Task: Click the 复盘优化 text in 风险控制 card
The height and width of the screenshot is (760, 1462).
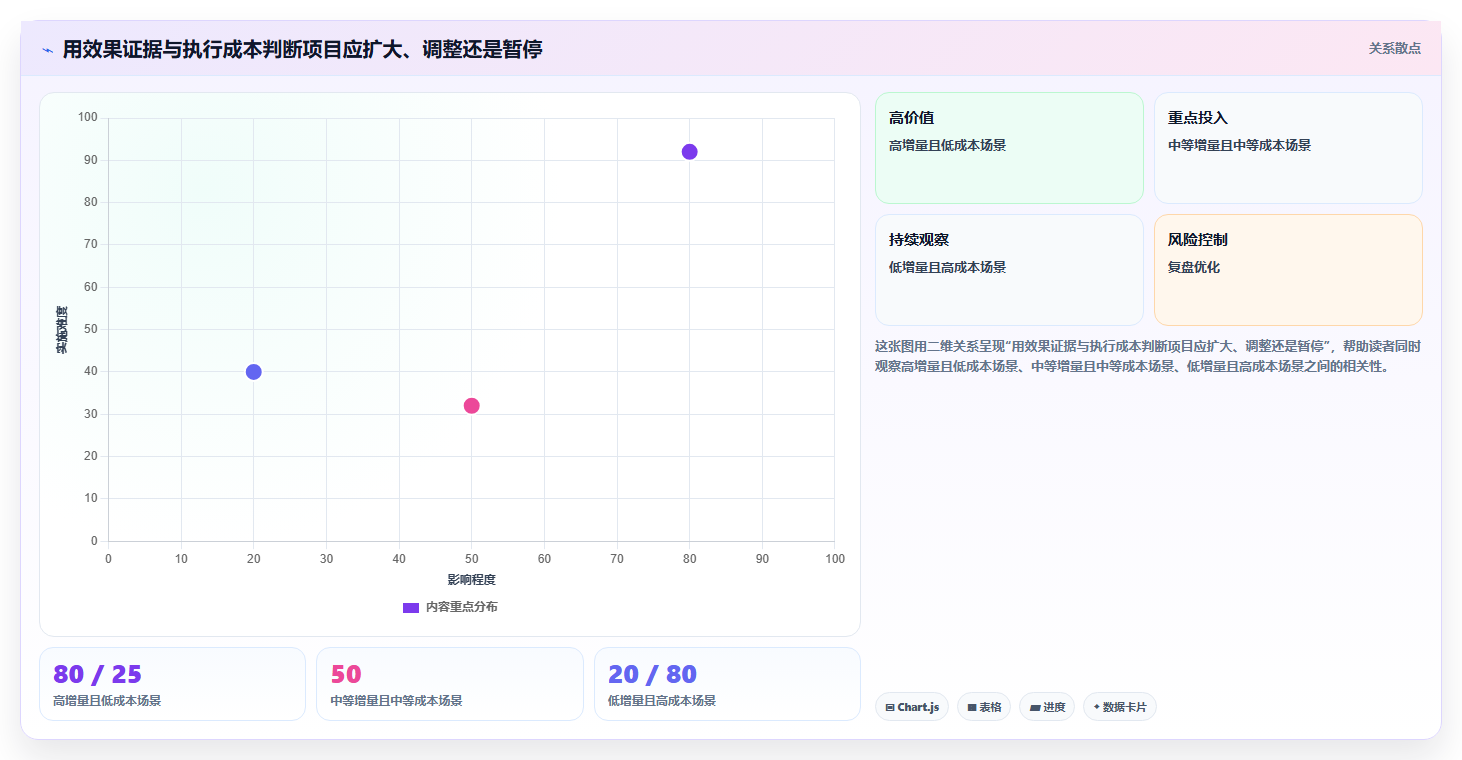Action: (x=1194, y=267)
